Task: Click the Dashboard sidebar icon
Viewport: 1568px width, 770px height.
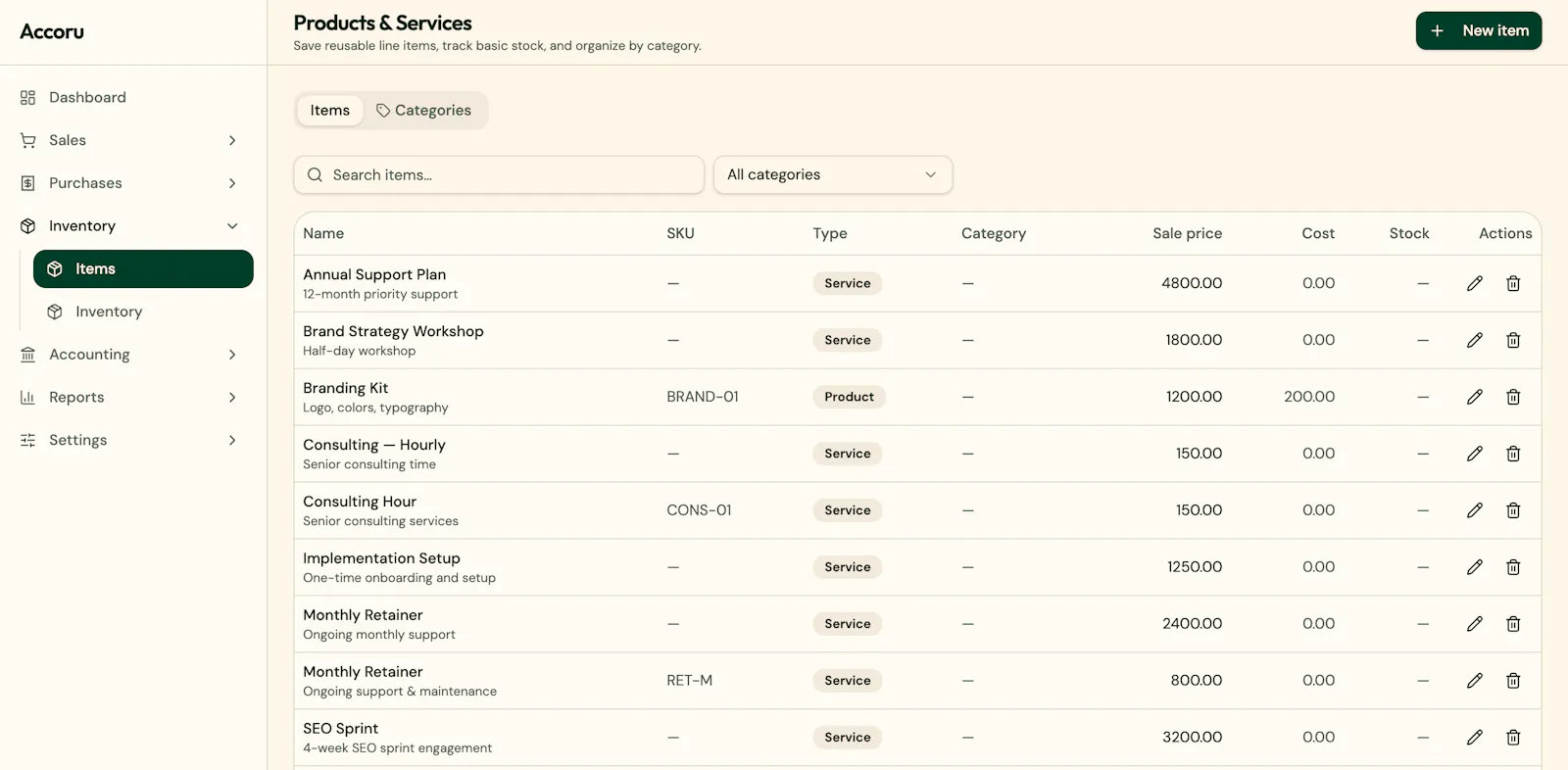Action: (27, 97)
